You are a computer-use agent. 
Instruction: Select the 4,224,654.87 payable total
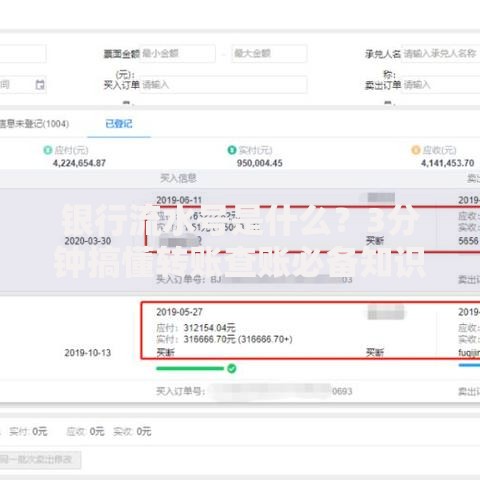point(79,163)
